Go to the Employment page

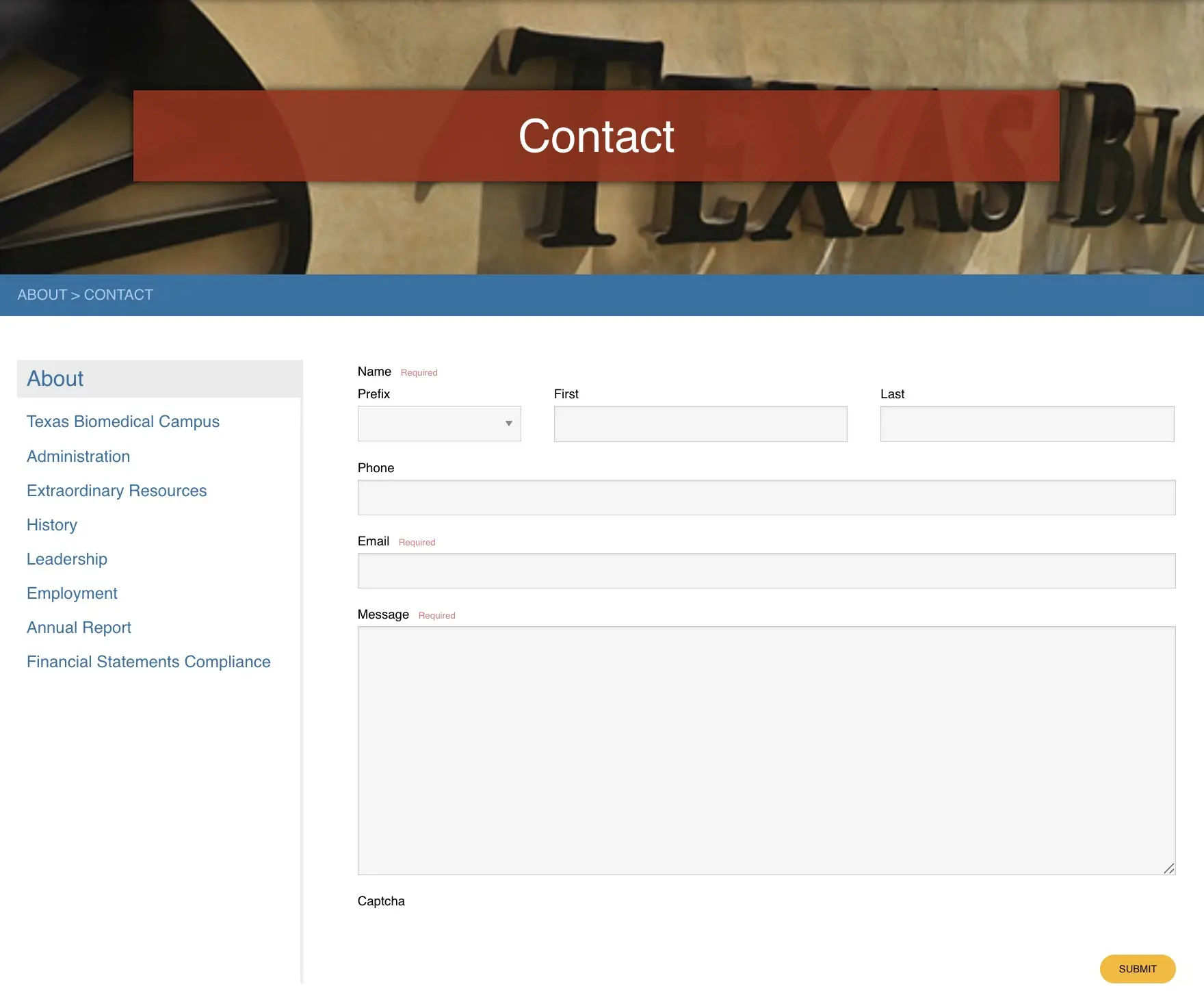click(72, 593)
